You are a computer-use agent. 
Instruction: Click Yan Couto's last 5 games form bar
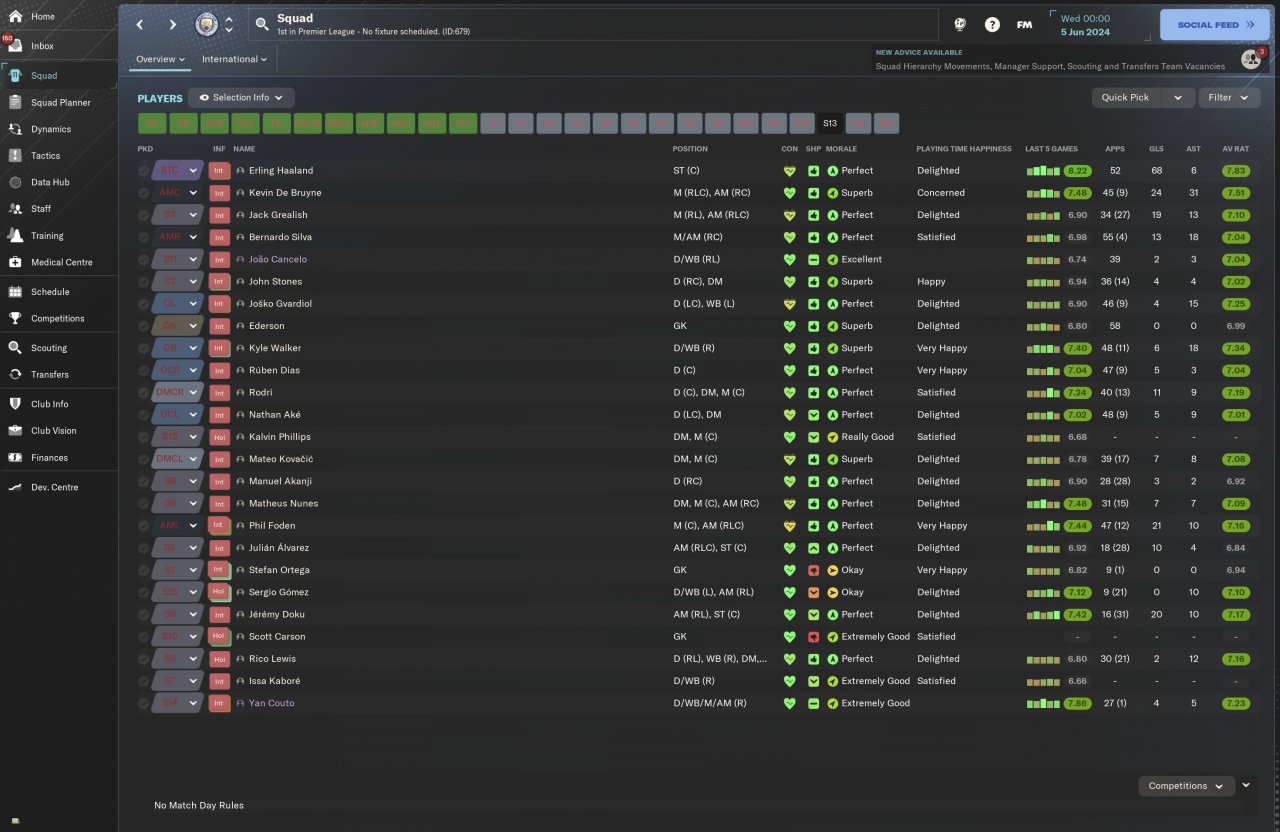click(x=1043, y=703)
